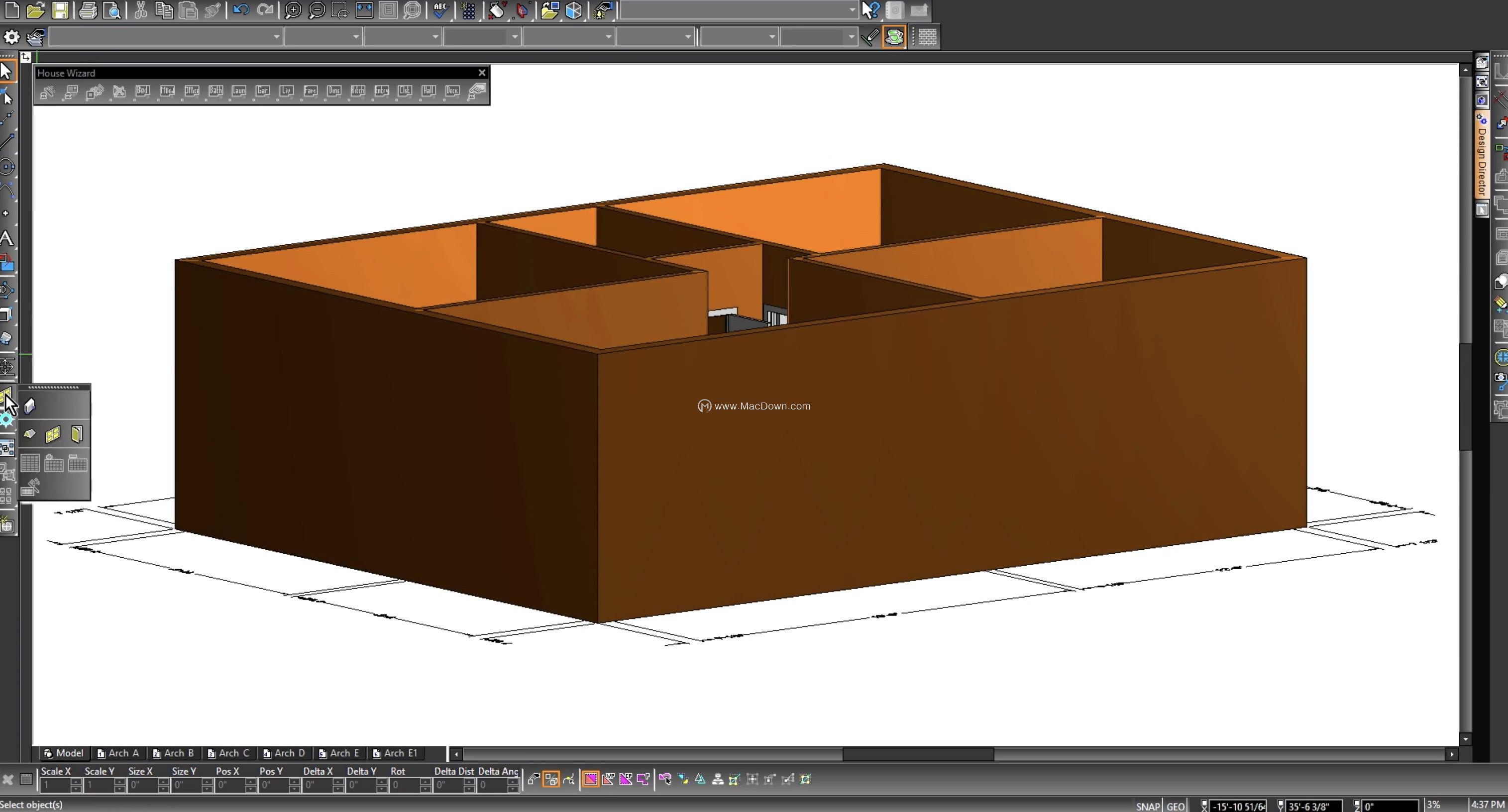The width and height of the screenshot is (1508, 812).
Task: Click the Bed room icon in House Wizard
Action: [142, 92]
